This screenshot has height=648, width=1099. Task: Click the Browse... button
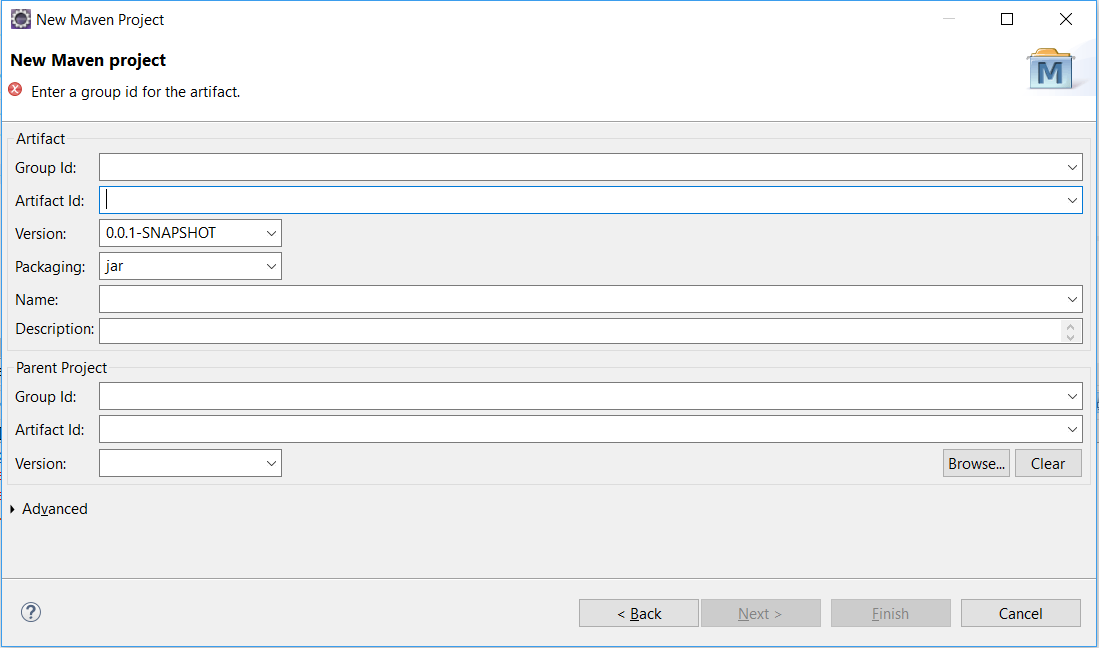pyautogui.click(x=976, y=464)
